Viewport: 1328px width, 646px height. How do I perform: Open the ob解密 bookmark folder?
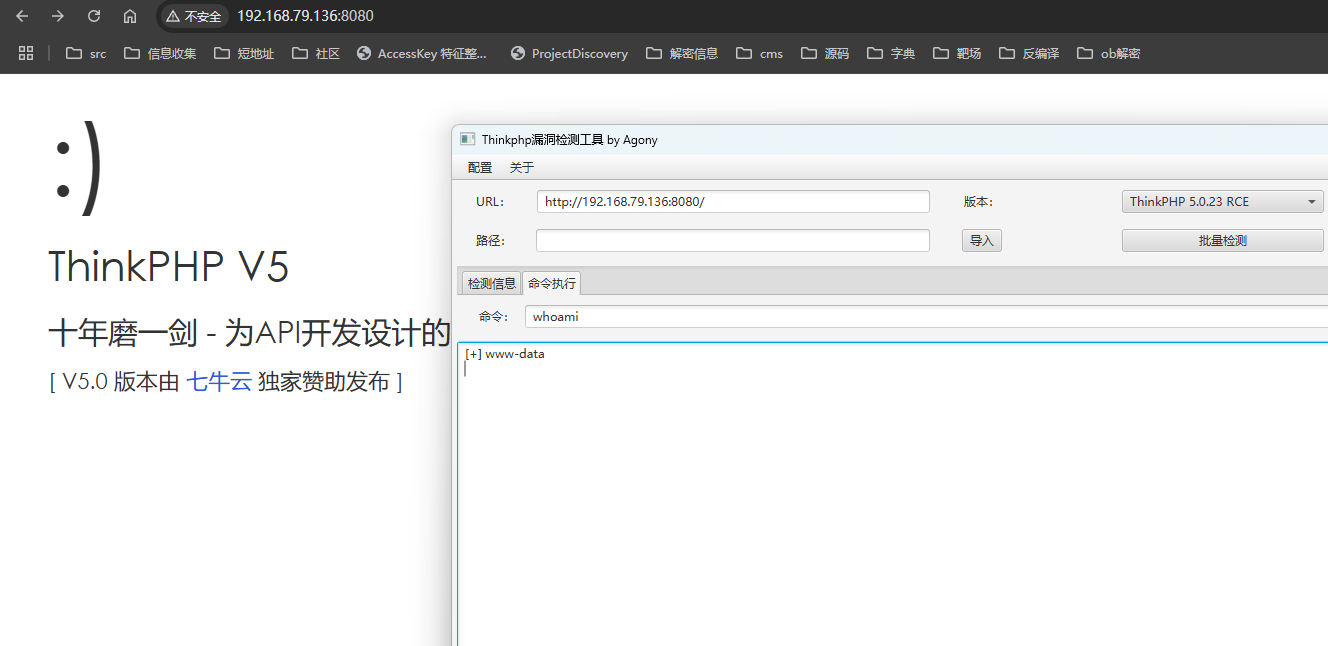pyautogui.click(x=1108, y=53)
